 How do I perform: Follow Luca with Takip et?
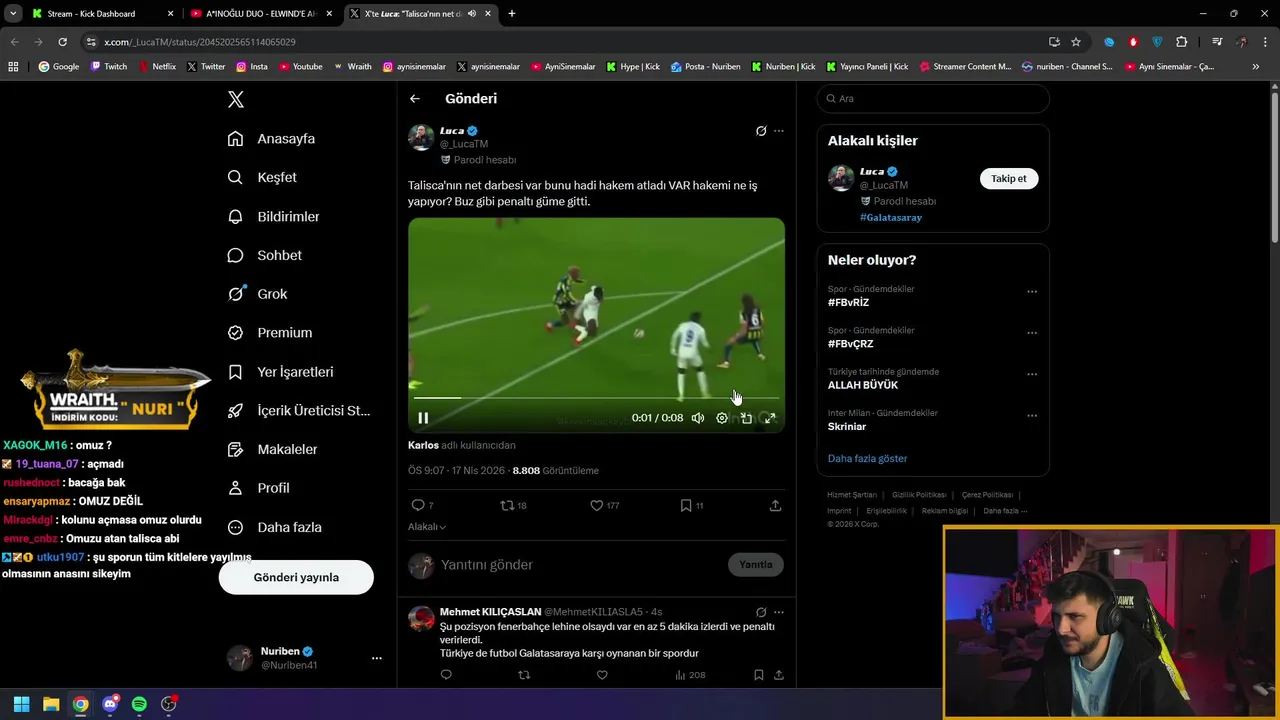click(x=1009, y=179)
